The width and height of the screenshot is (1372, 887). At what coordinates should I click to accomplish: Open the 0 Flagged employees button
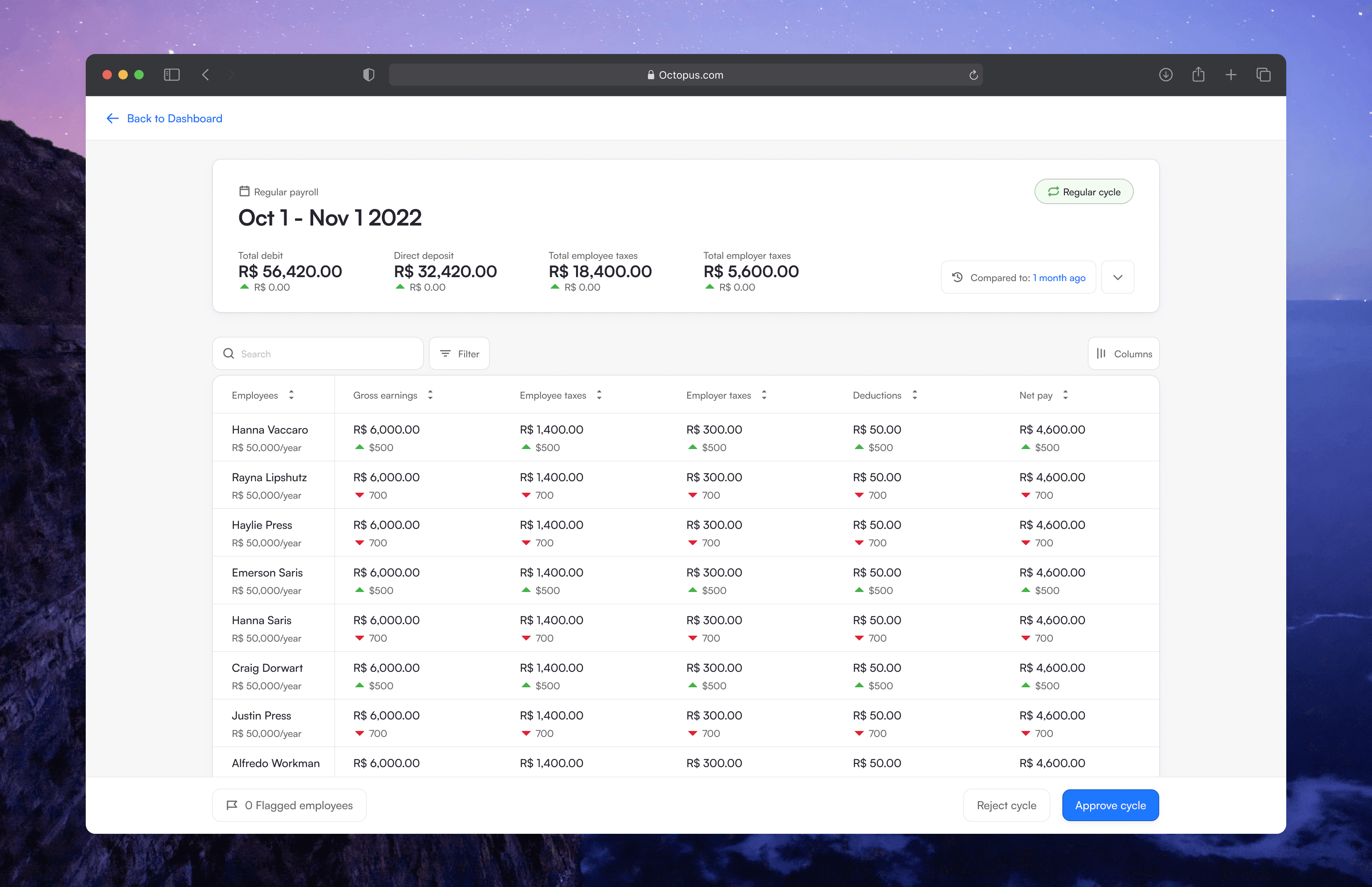click(289, 805)
